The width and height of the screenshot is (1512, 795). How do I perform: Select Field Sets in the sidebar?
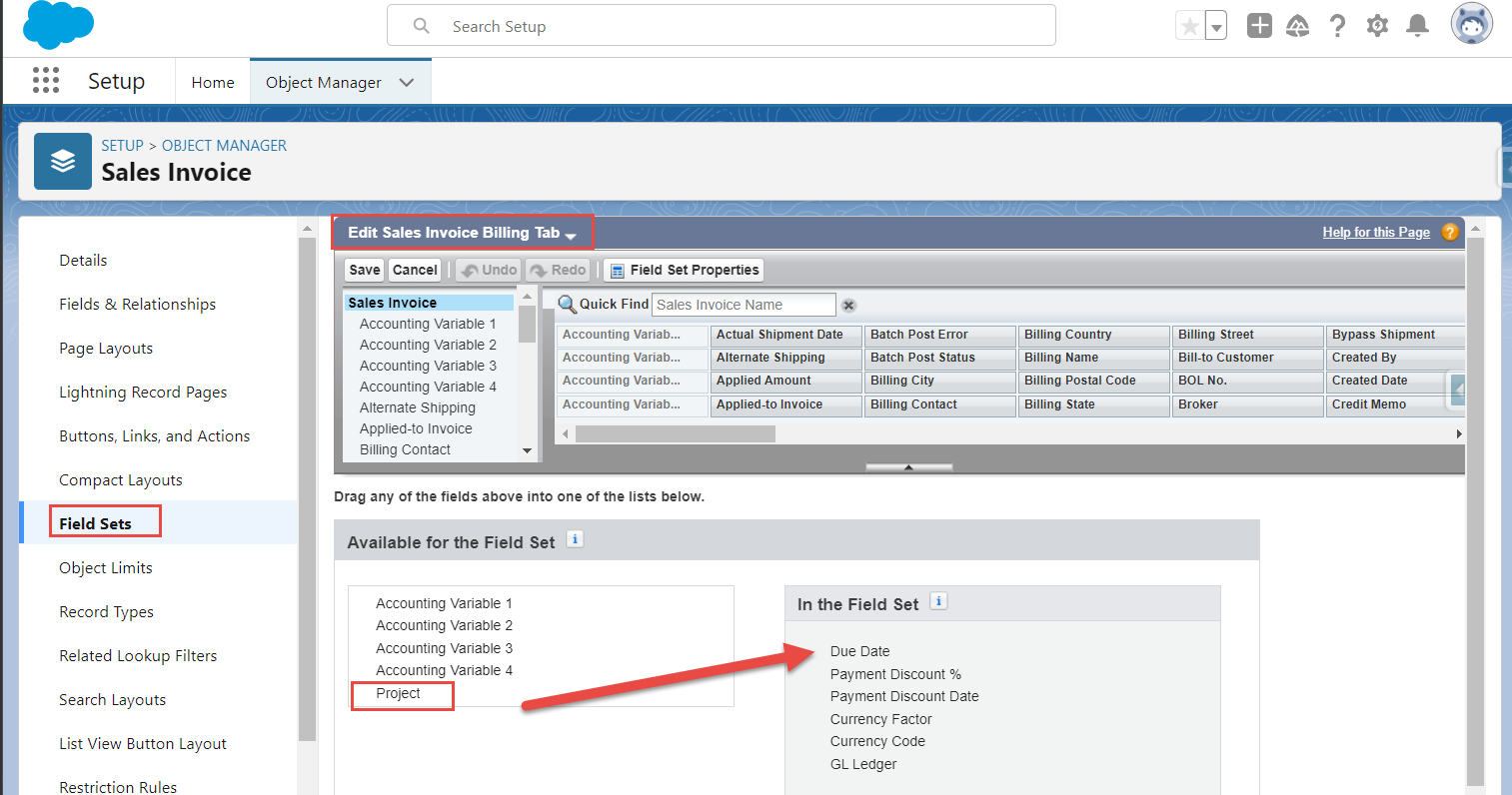click(95, 523)
